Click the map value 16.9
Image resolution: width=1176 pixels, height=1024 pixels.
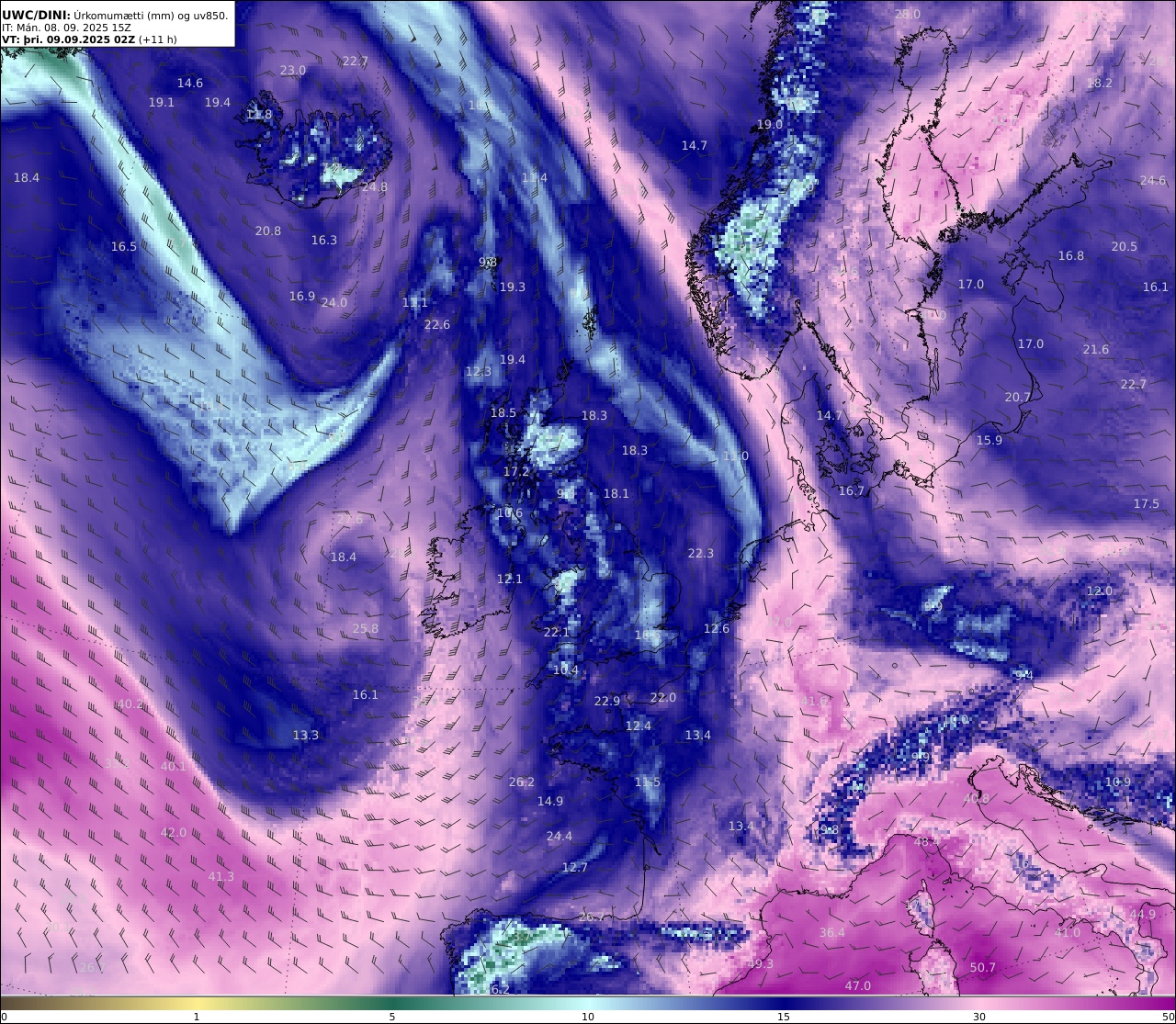302,297
